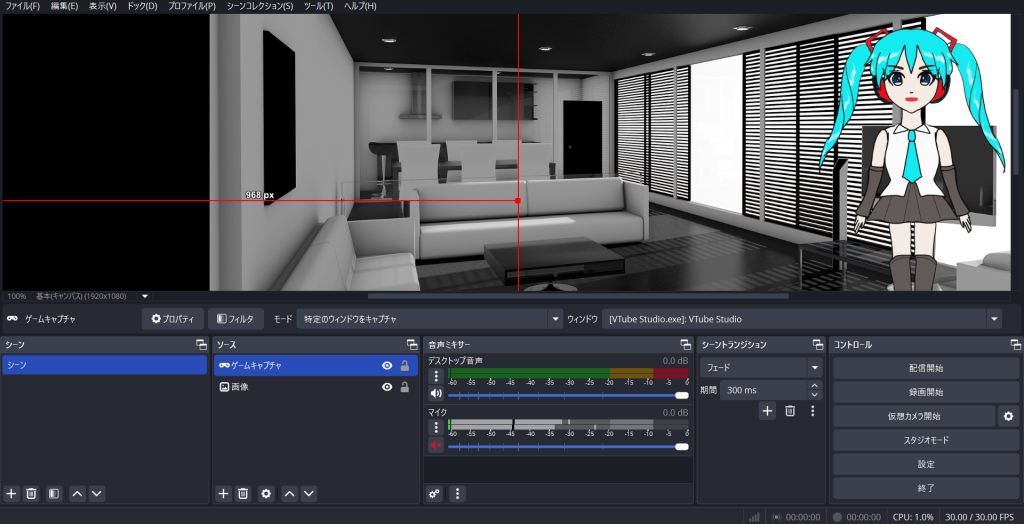Viewport: 1024px width, 524px height.
Task: Remove selected source with trash icon
Action: coord(243,494)
